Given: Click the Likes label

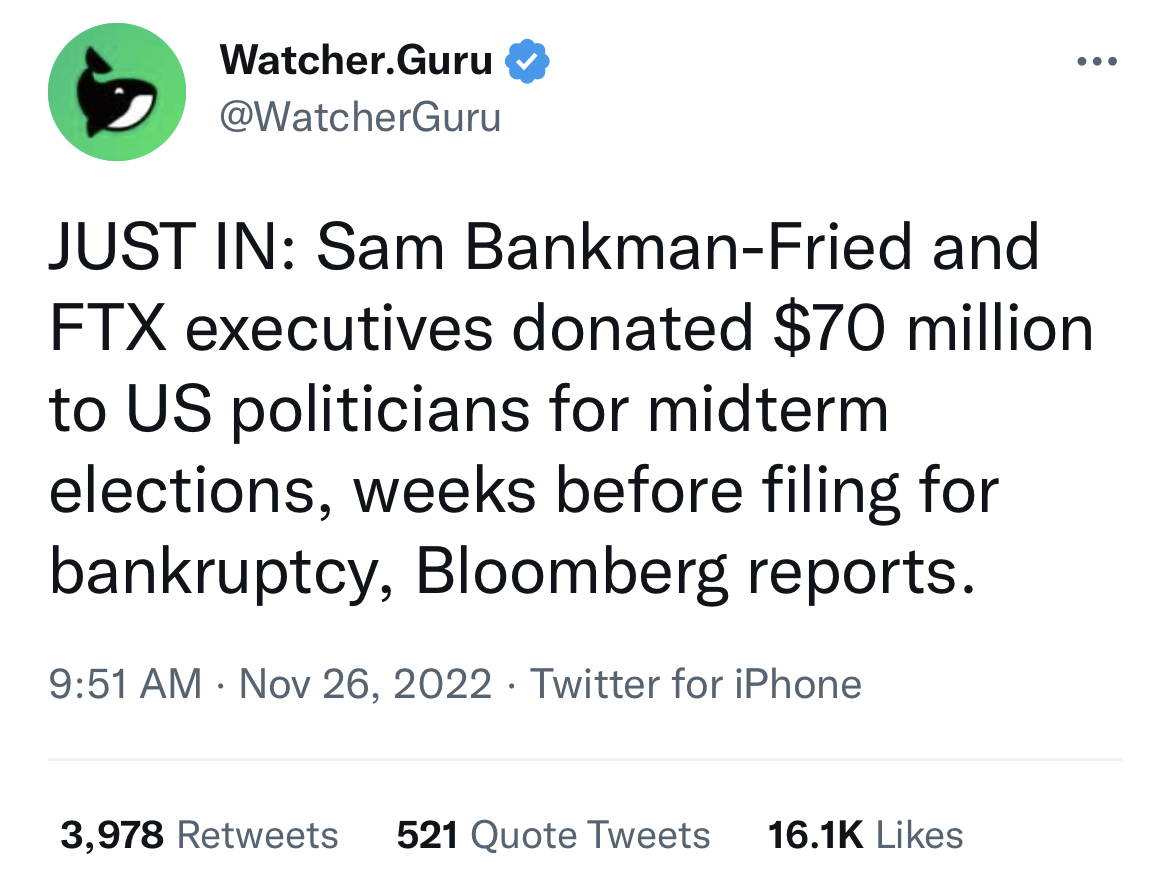Looking at the screenshot, I should click(x=920, y=835).
